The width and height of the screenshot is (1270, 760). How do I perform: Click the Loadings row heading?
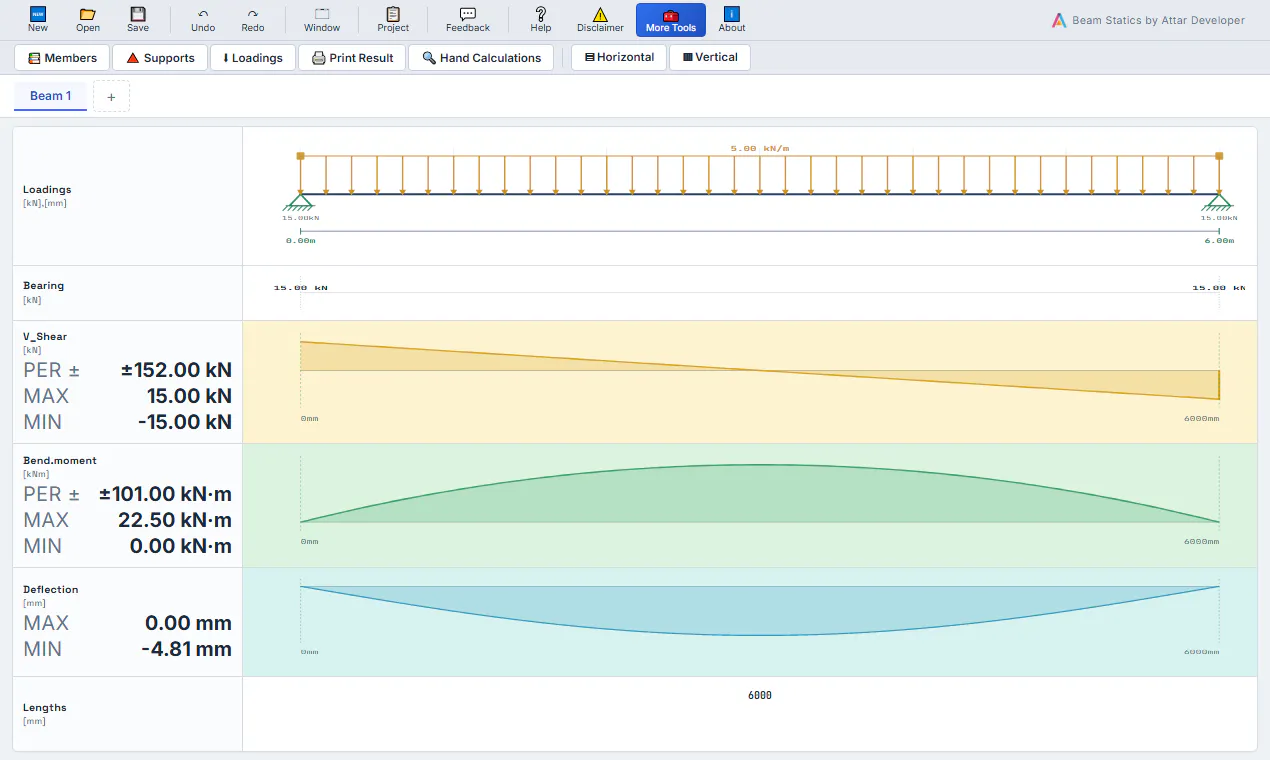coord(47,190)
